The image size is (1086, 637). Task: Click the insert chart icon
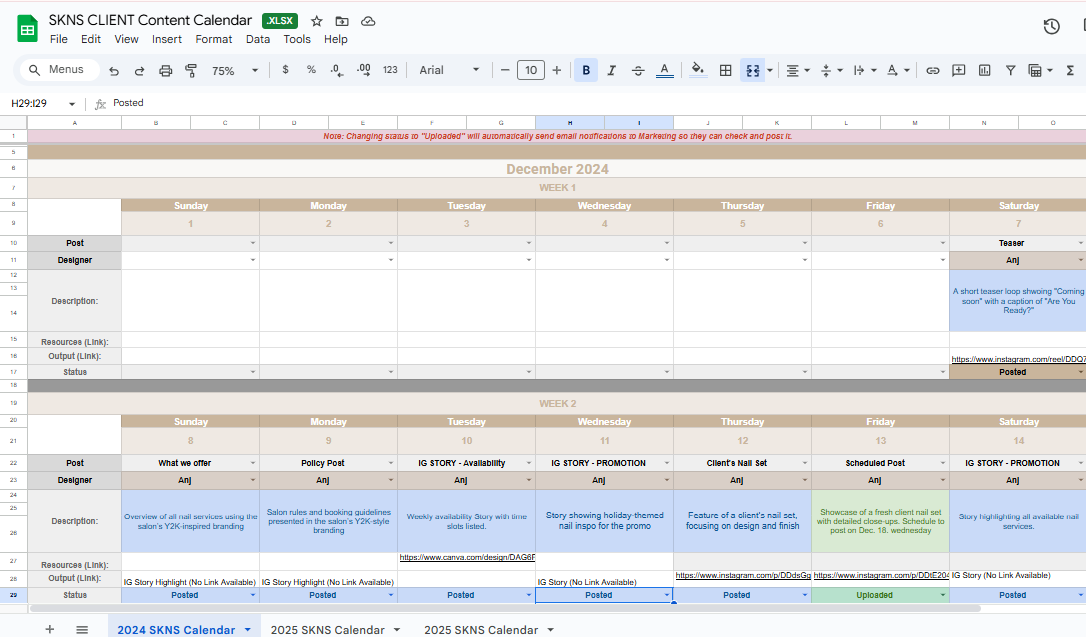984,70
